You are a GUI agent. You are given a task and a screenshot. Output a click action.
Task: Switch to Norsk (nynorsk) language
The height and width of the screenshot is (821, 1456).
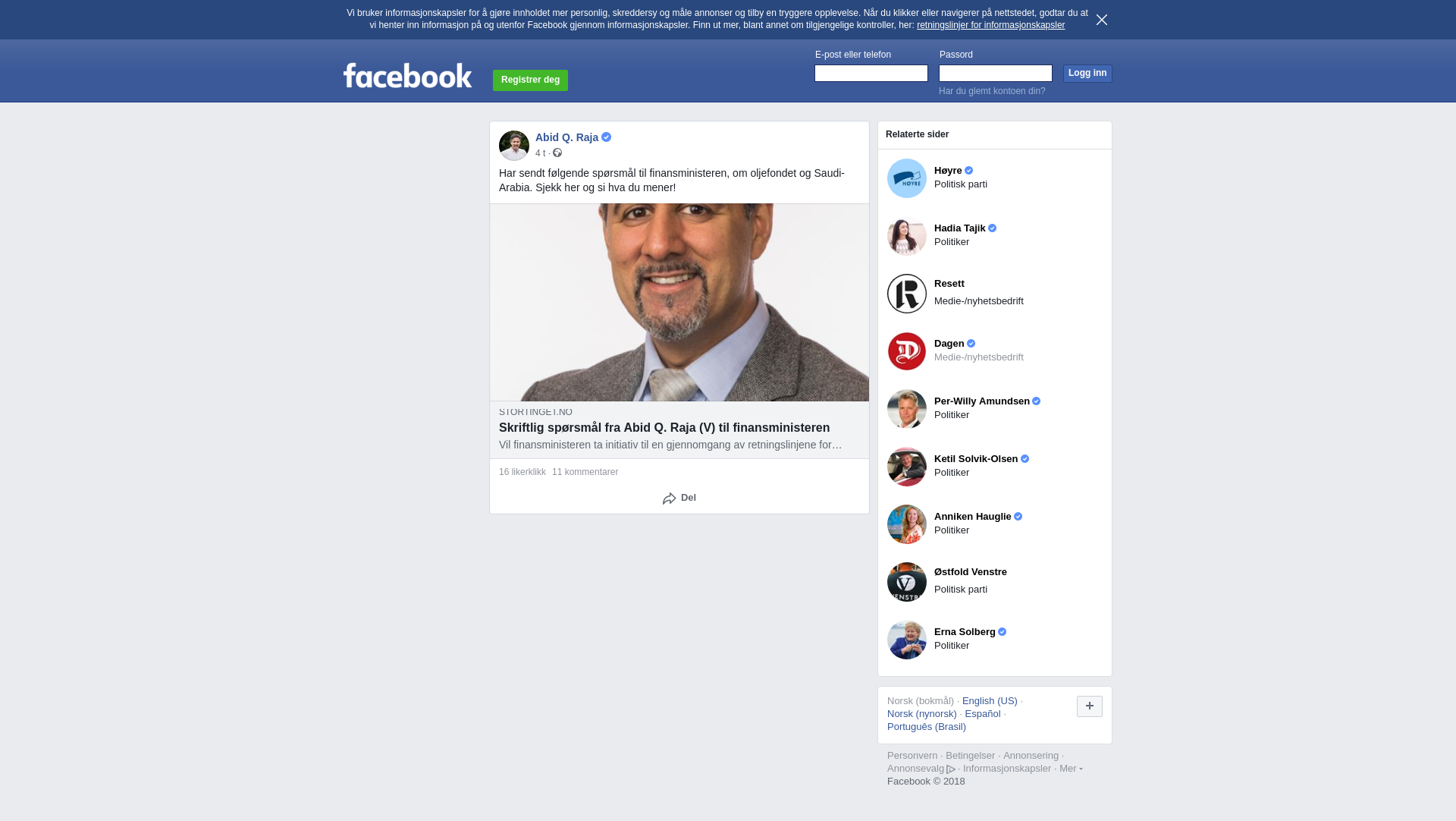click(x=922, y=714)
